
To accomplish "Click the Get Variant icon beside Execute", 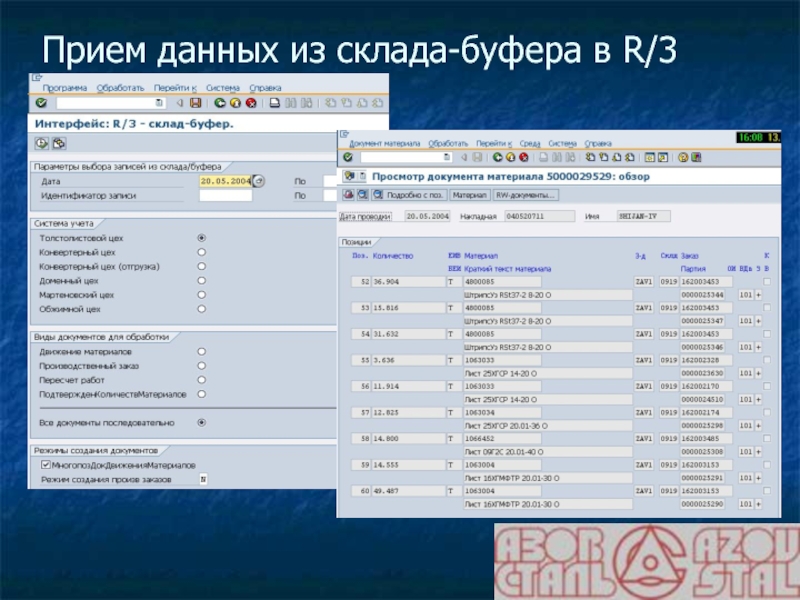I will click(x=59, y=143).
